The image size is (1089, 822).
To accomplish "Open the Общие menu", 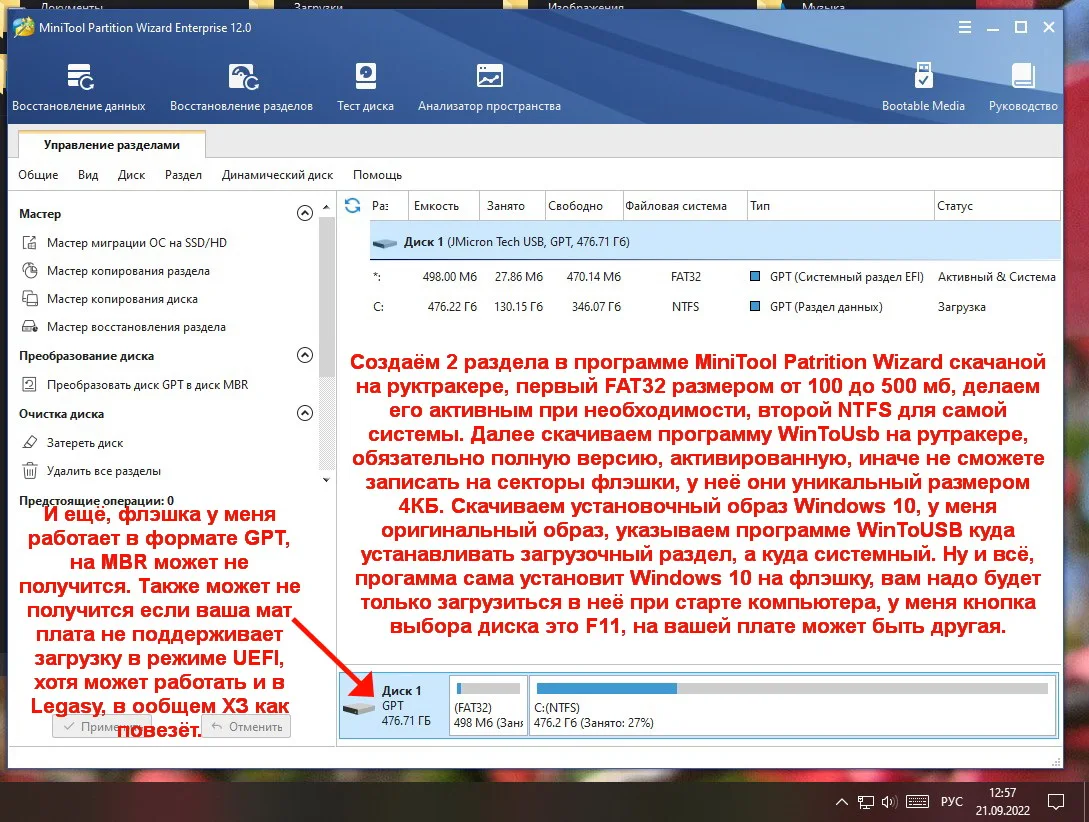I will pos(38,175).
